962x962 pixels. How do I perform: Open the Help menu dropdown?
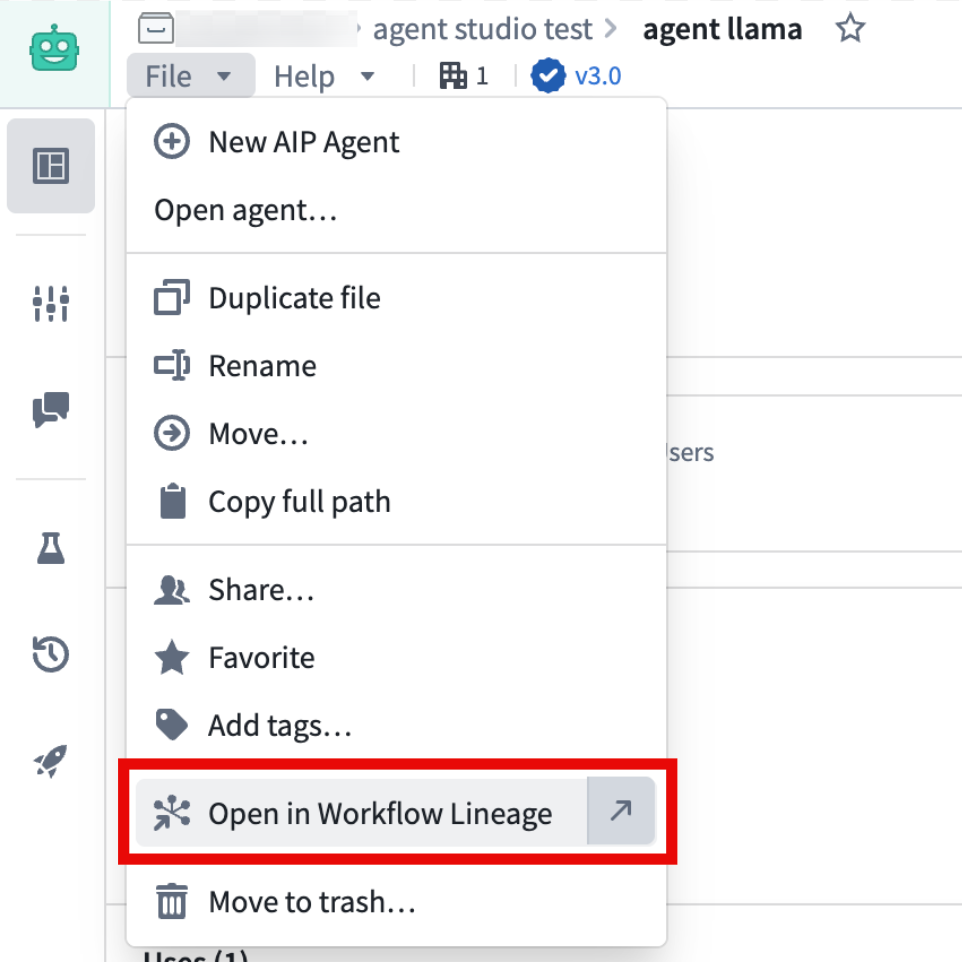click(325, 75)
